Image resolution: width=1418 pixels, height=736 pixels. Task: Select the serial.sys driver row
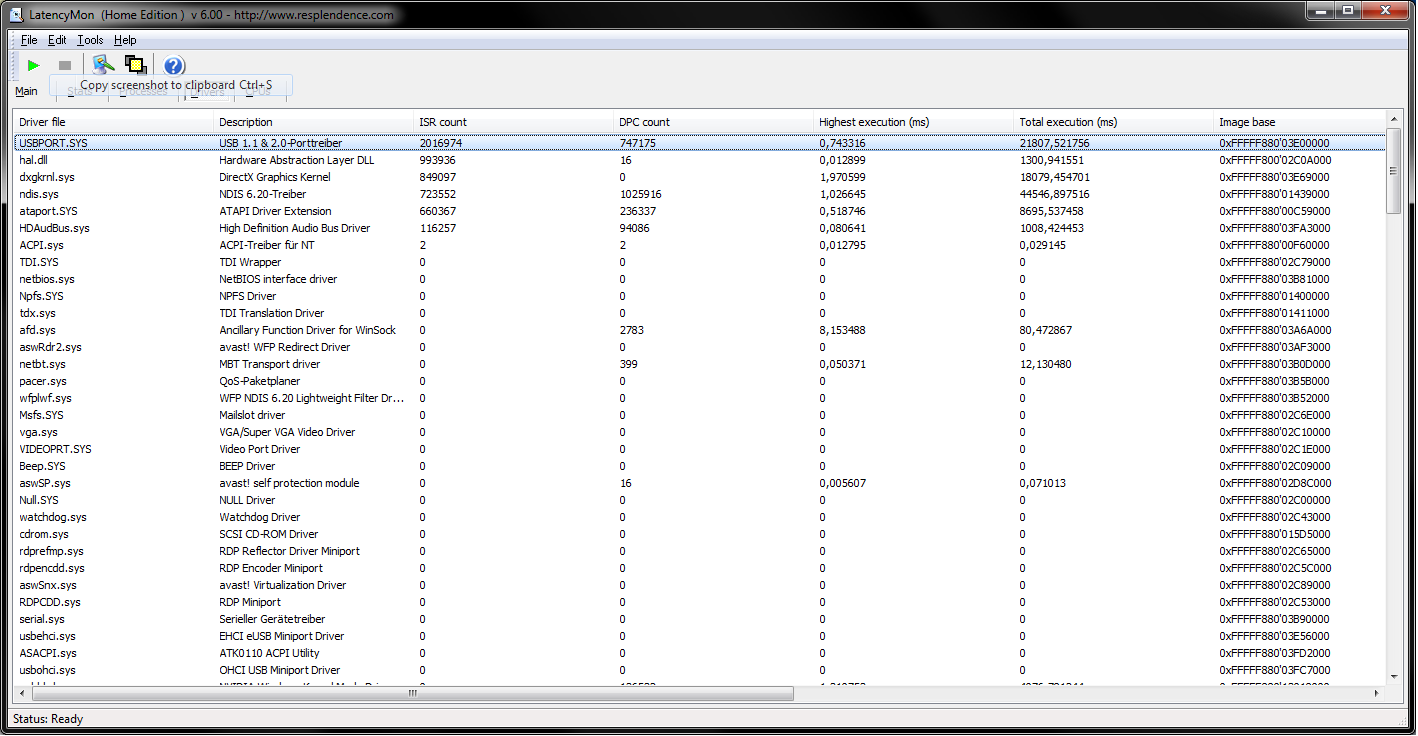coord(700,619)
